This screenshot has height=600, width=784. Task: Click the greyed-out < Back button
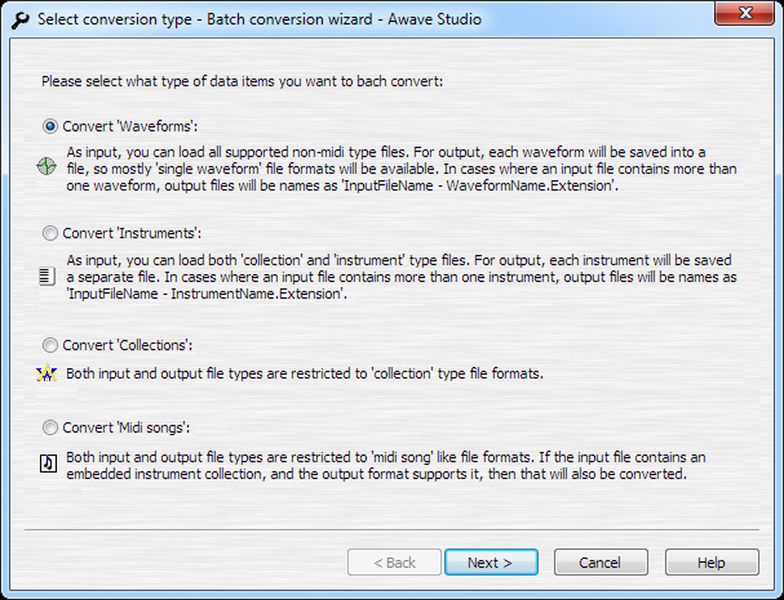click(x=394, y=562)
